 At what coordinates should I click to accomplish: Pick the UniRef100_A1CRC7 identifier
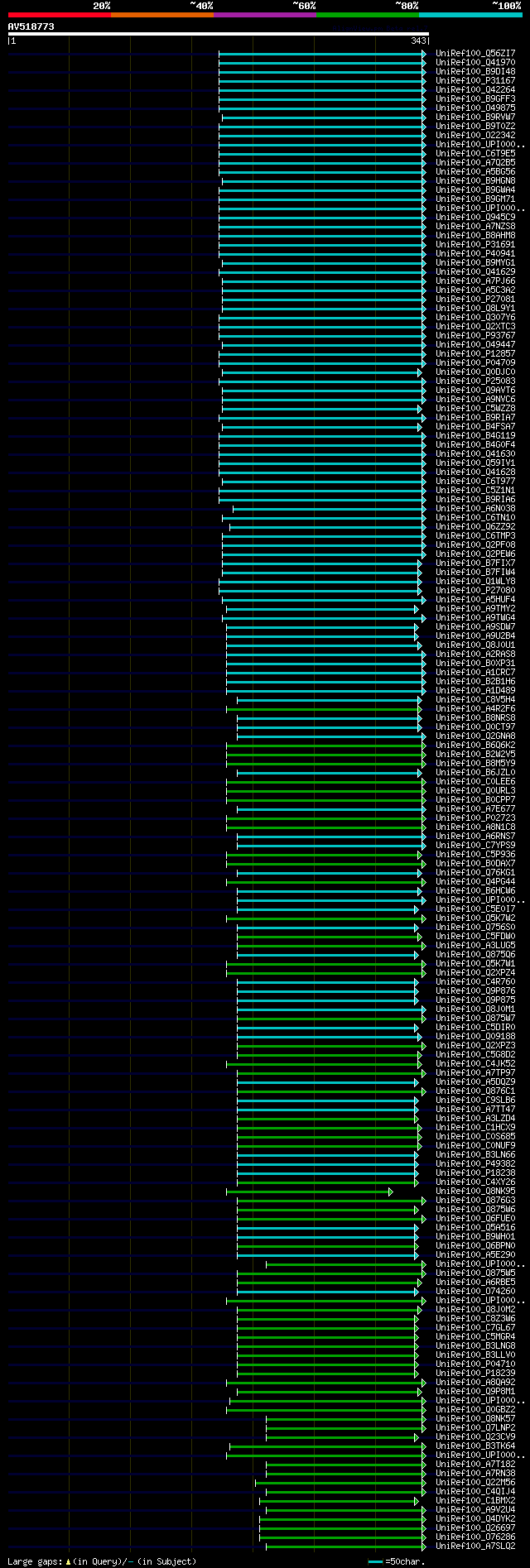click(x=475, y=672)
